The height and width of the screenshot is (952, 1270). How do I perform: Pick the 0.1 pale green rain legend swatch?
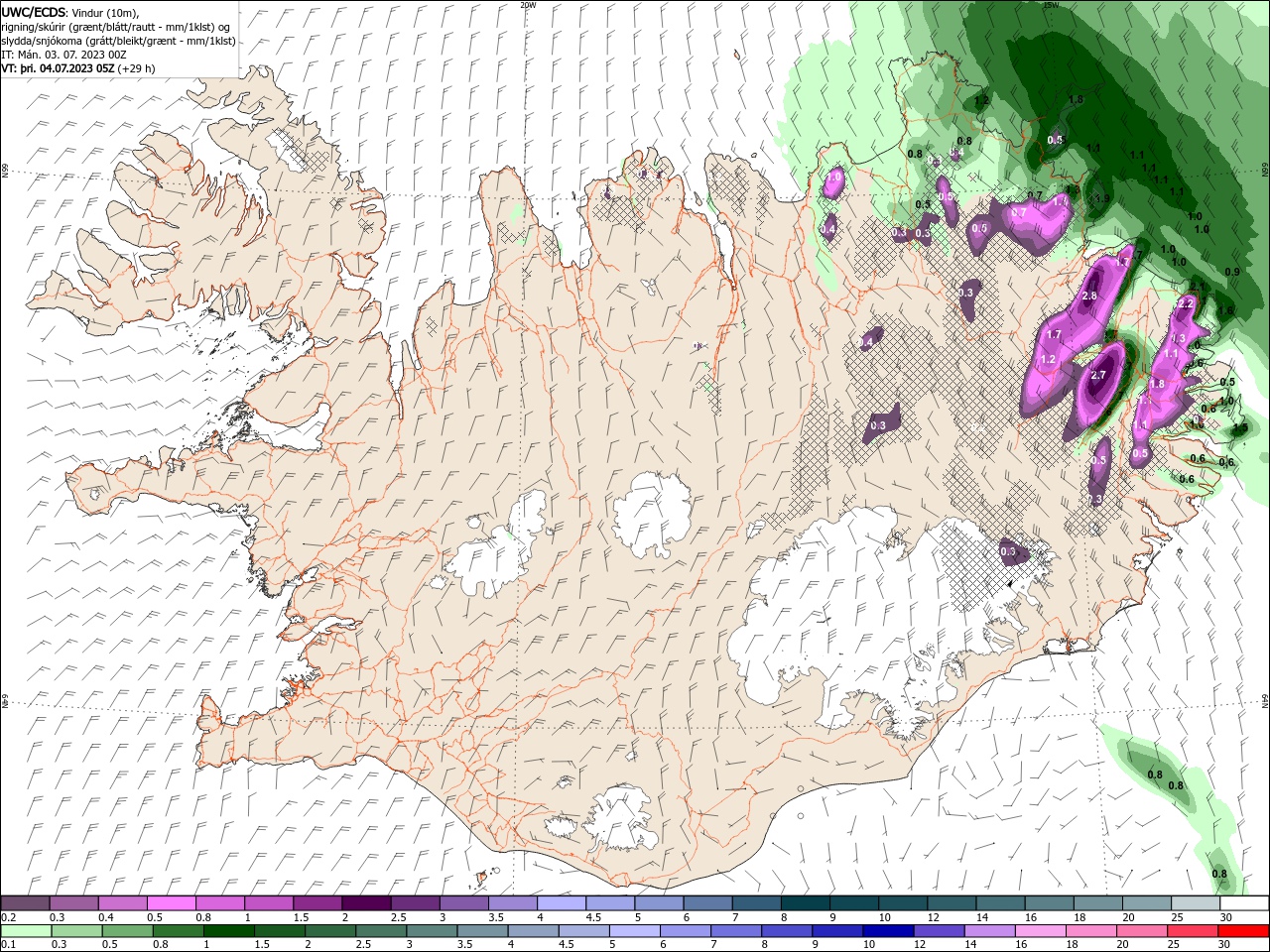point(26,931)
